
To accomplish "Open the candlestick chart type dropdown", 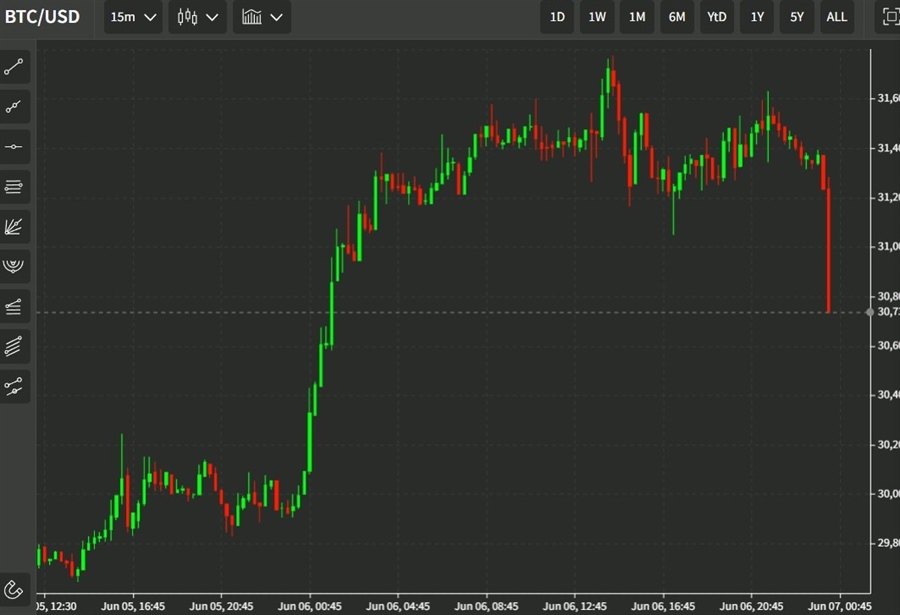I will point(197,17).
